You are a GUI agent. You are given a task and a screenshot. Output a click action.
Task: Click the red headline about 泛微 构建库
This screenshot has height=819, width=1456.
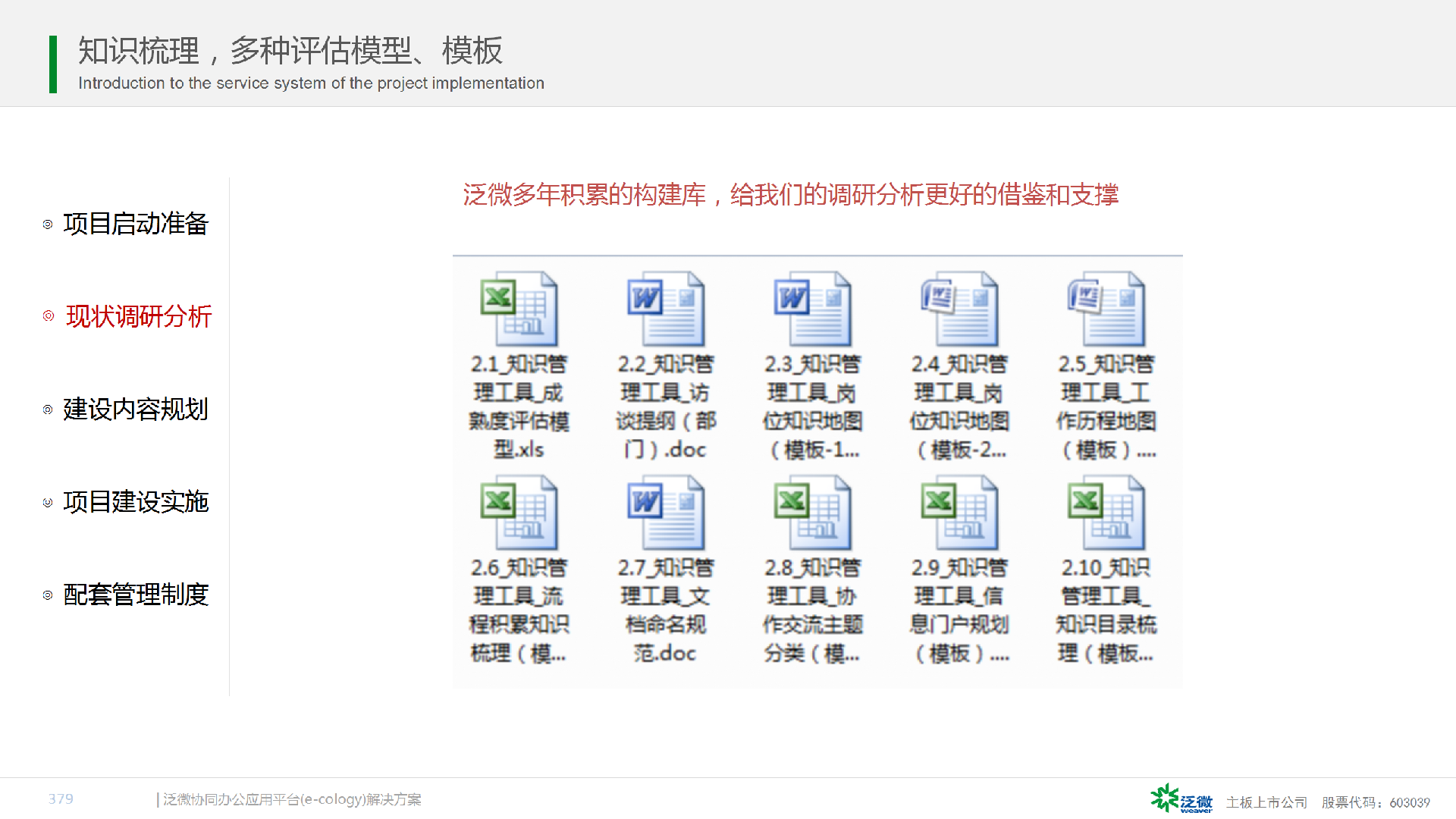(x=790, y=195)
